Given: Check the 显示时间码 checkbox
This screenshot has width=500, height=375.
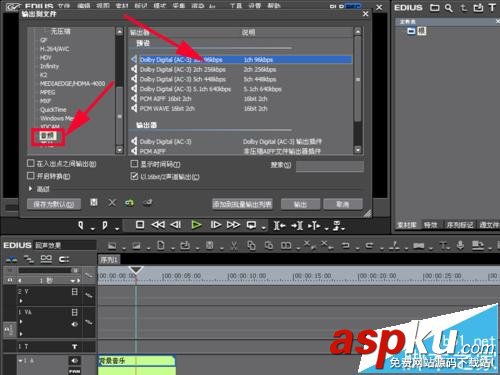Looking at the screenshot, I should [x=134, y=163].
